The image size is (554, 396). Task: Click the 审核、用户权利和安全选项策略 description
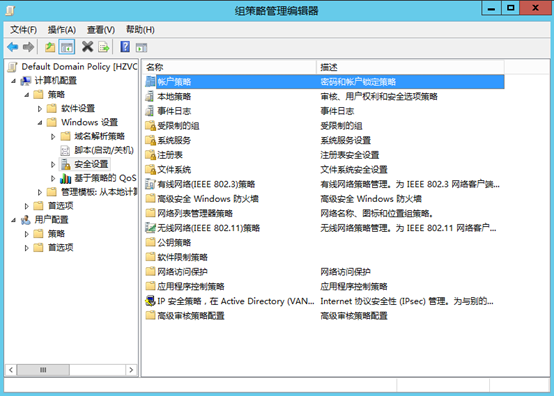(x=379, y=96)
